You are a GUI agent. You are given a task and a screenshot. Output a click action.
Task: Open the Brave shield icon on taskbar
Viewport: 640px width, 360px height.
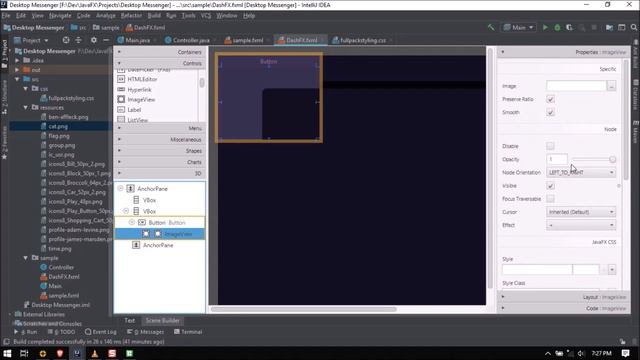click(x=60, y=353)
